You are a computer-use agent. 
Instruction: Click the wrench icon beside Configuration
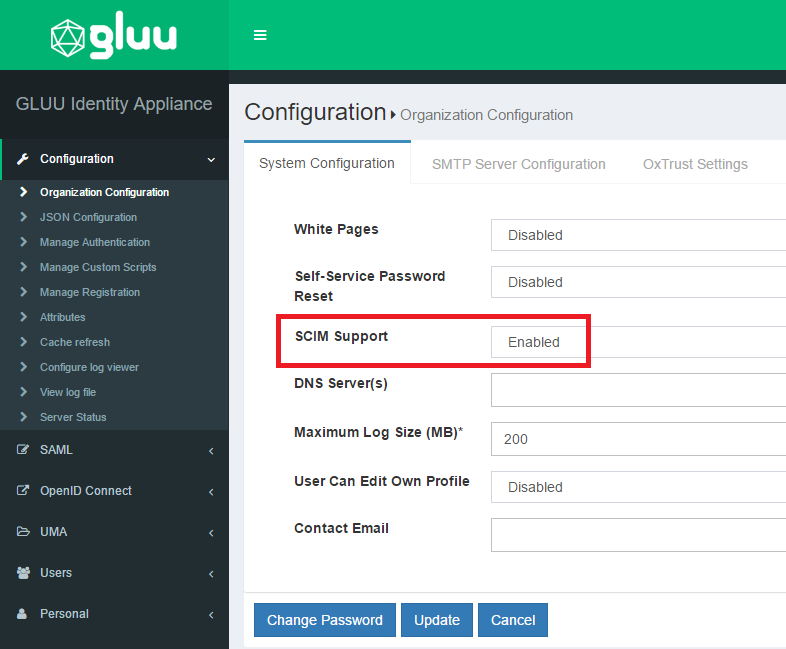[23, 159]
